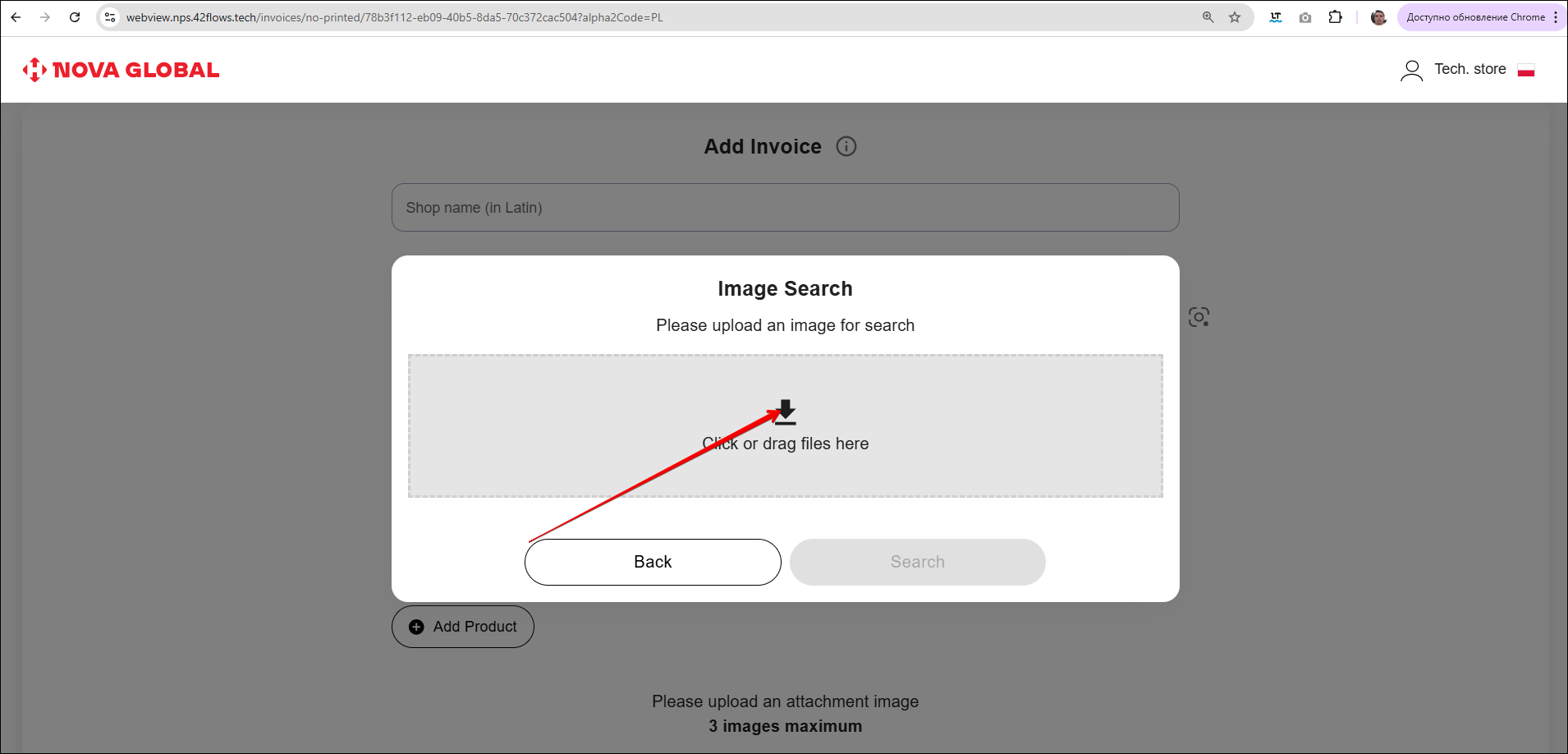
Task: Click the Nova Global logo
Action: (x=121, y=70)
